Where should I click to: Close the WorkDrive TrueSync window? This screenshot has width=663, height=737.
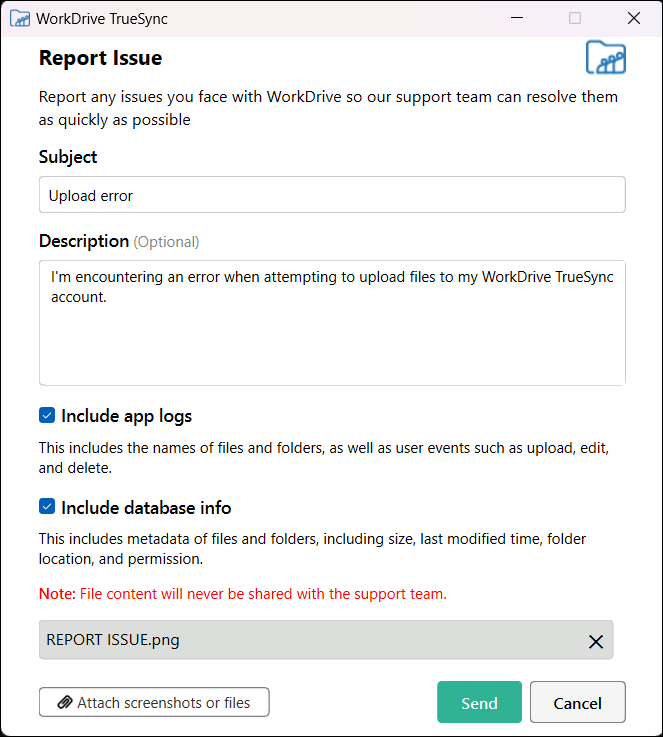click(634, 18)
